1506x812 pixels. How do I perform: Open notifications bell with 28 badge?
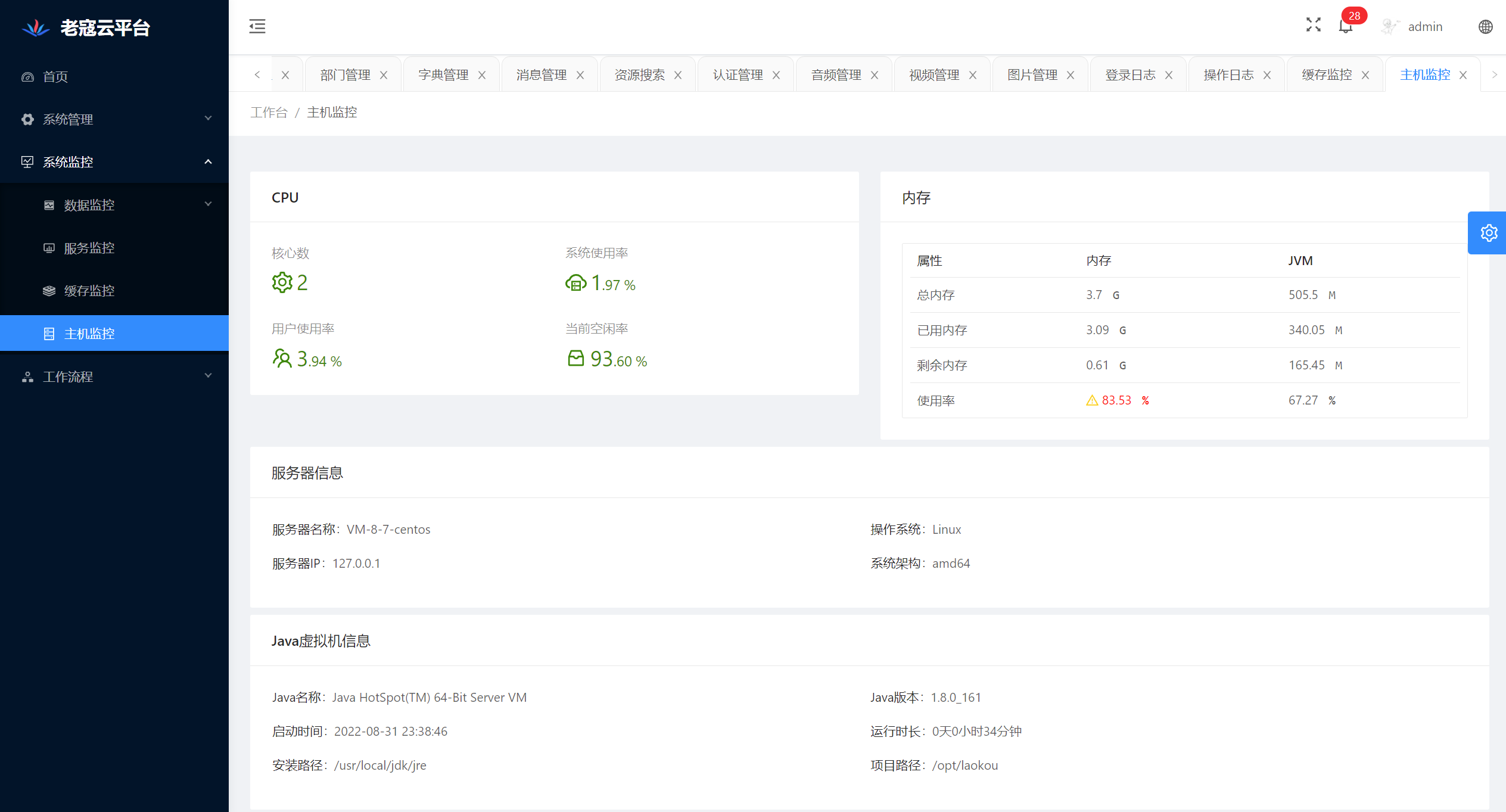(x=1345, y=26)
